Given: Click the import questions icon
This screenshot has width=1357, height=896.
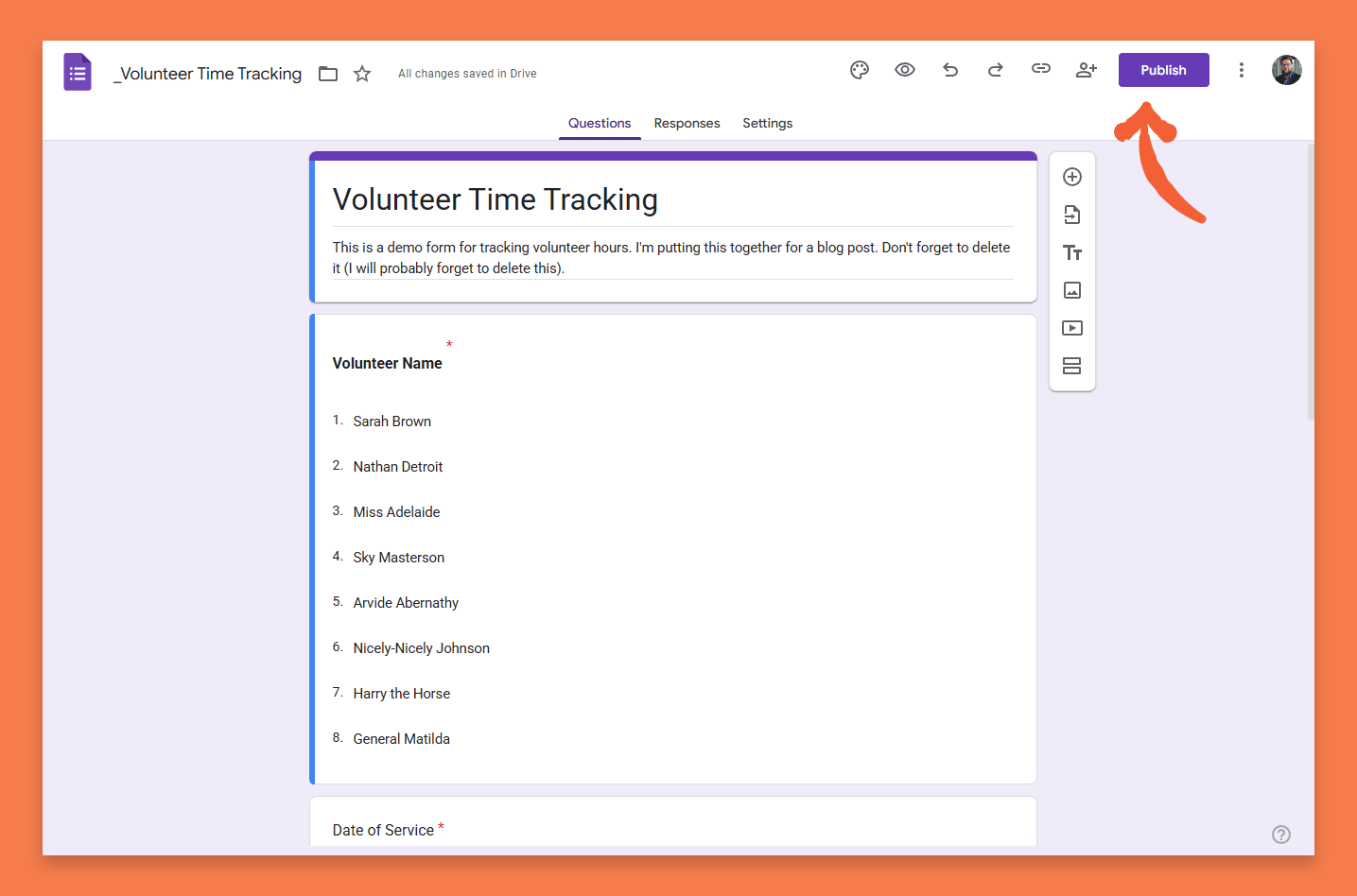Looking at the screenshot, I should coord(1072,215).
